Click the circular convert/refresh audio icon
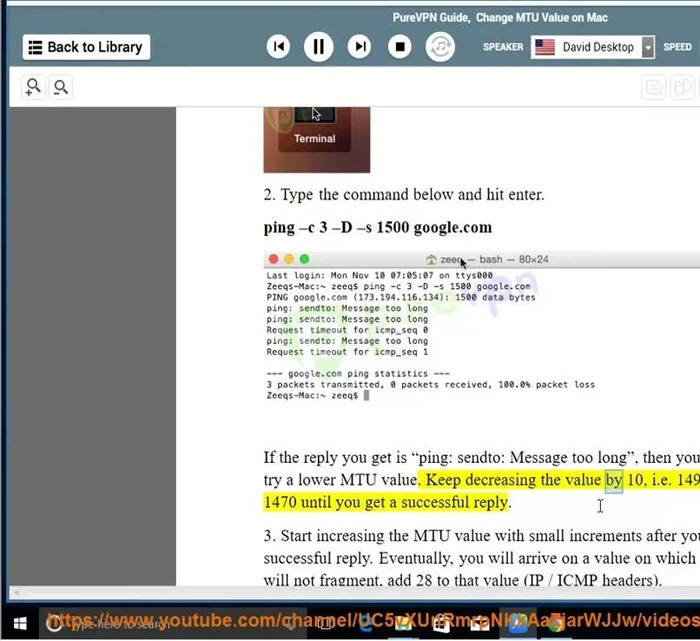The height and width of the screenshot is (641, 700). pos(439,47)
